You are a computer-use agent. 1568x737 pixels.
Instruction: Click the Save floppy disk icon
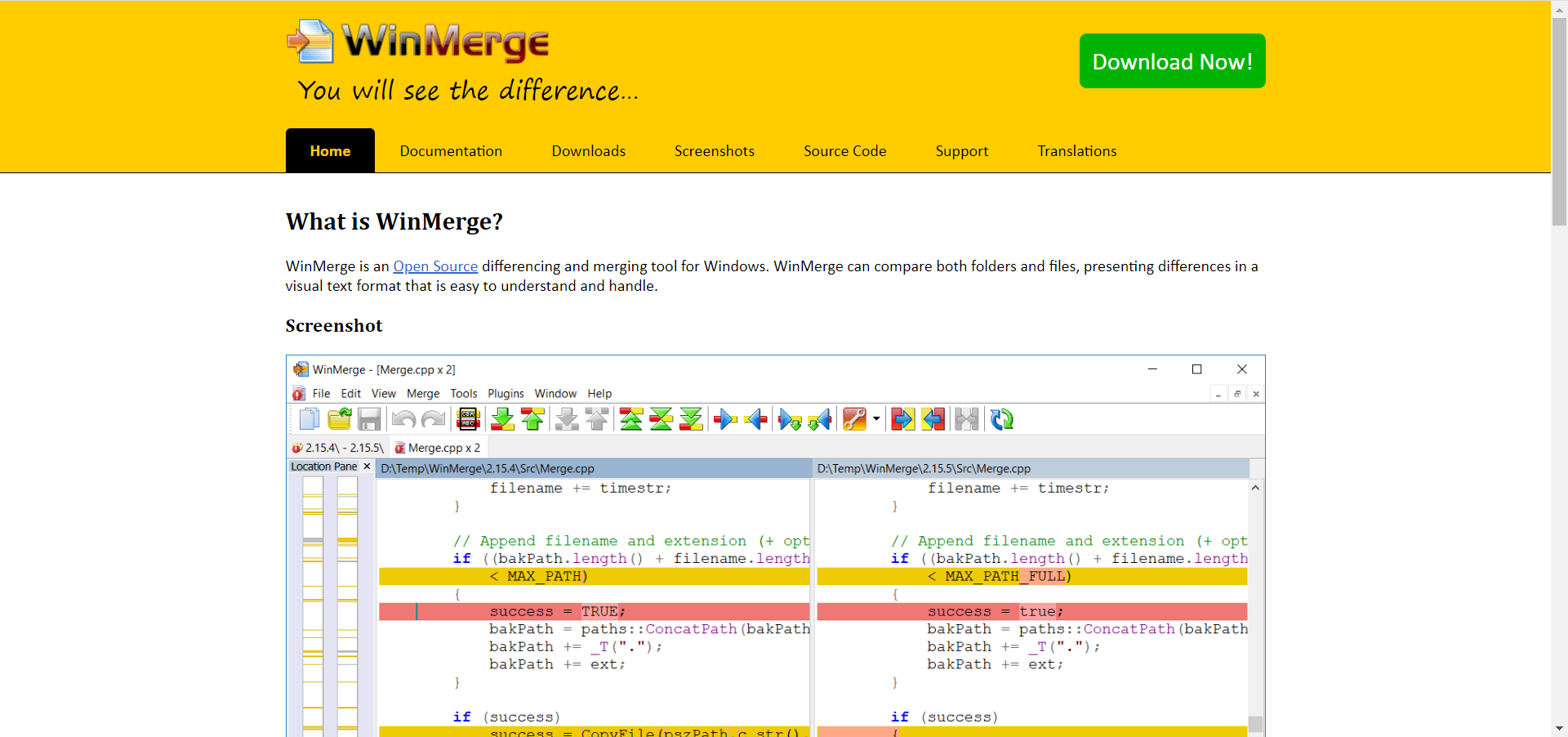pyautogui.click(x=369, y=419)
